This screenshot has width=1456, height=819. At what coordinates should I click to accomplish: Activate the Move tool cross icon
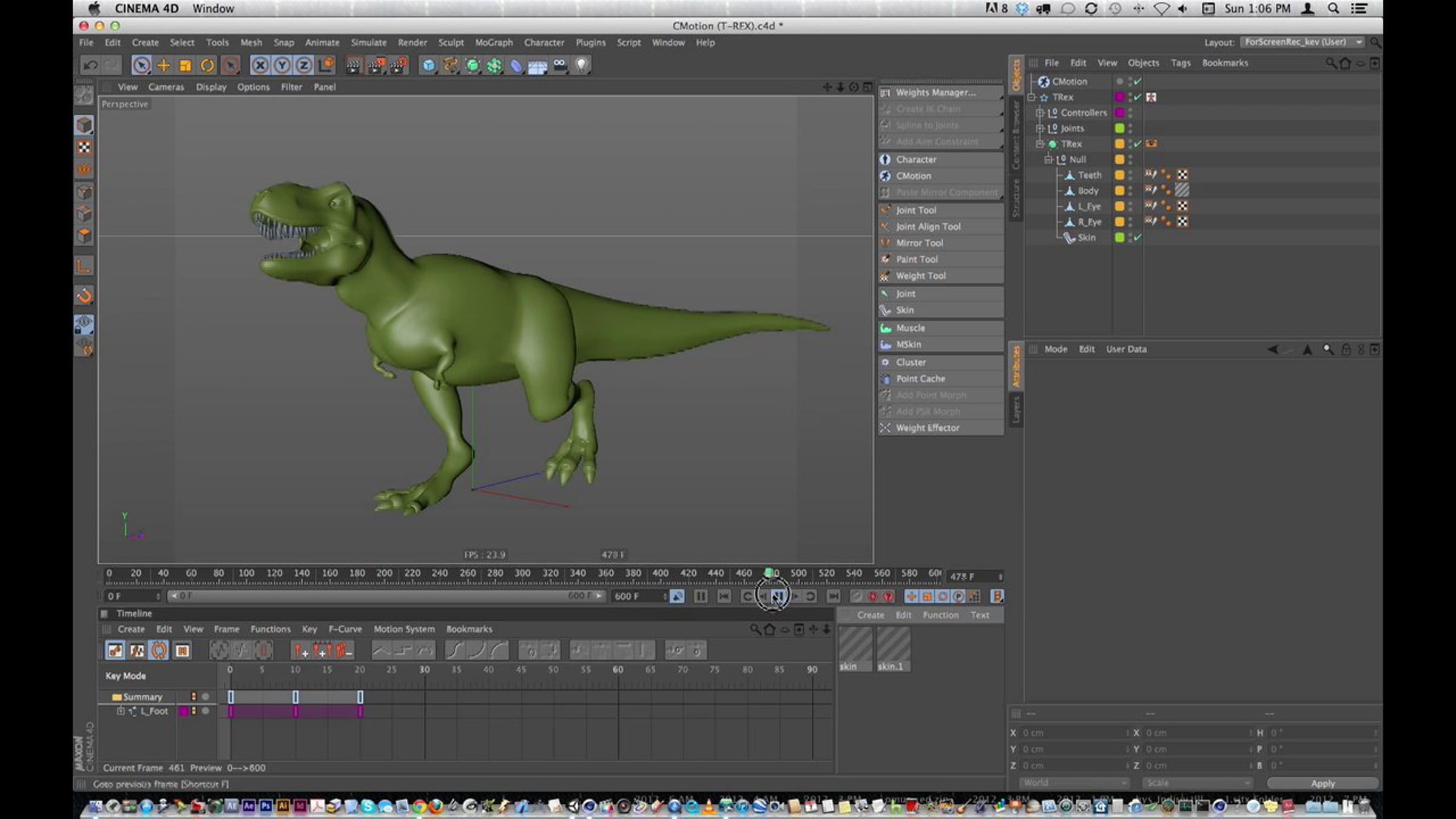(x=163, y=65)
